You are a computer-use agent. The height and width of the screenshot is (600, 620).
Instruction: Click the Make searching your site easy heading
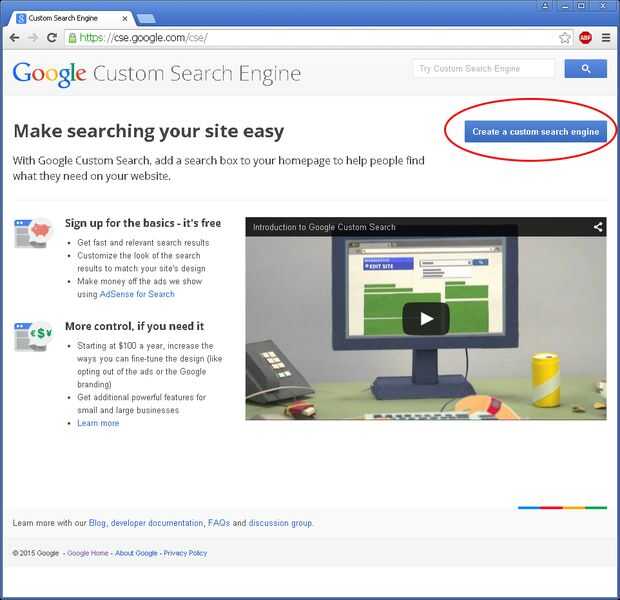tap(149, 131)
